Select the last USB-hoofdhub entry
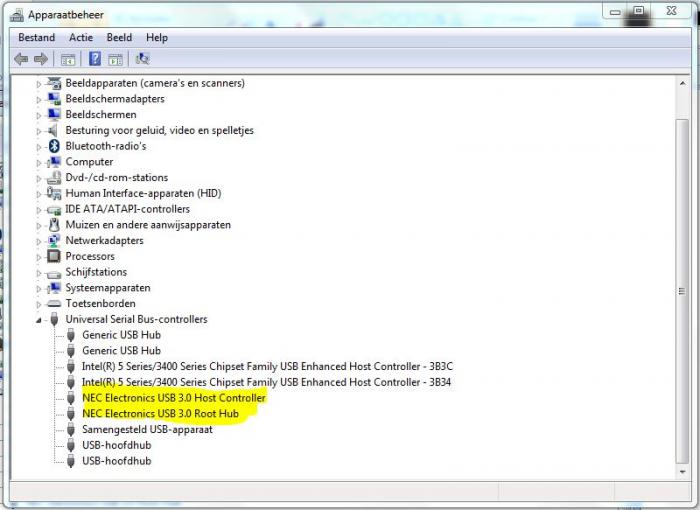The image size is (700, 510). (x=117, y=461)
